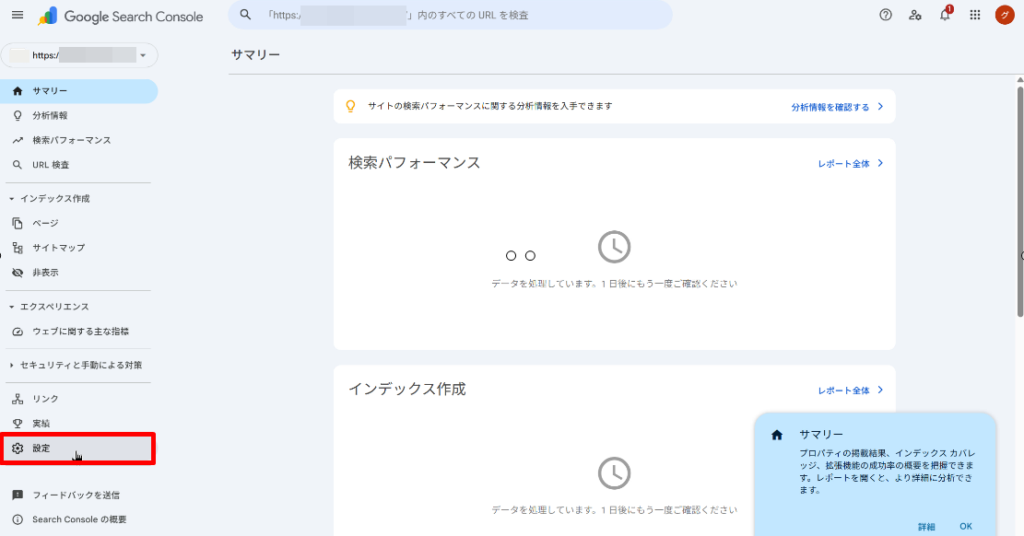Click the gauge icon for ウェブに関する主な指標

pyautogui.click(x=18, y=332)
